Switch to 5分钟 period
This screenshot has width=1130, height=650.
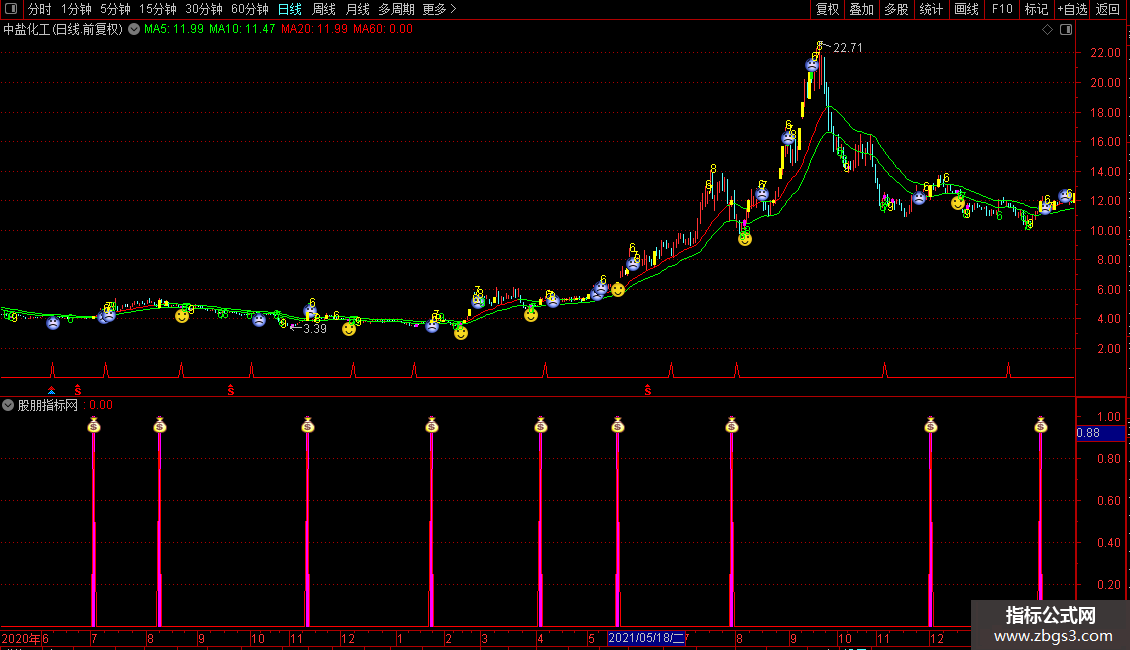click(115, 9)
